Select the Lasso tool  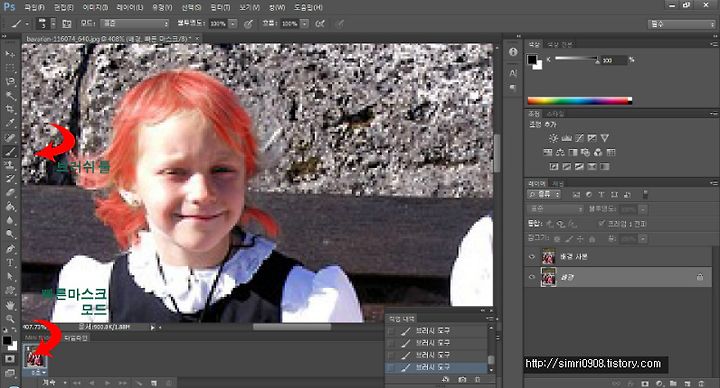[x=10, y=81]
